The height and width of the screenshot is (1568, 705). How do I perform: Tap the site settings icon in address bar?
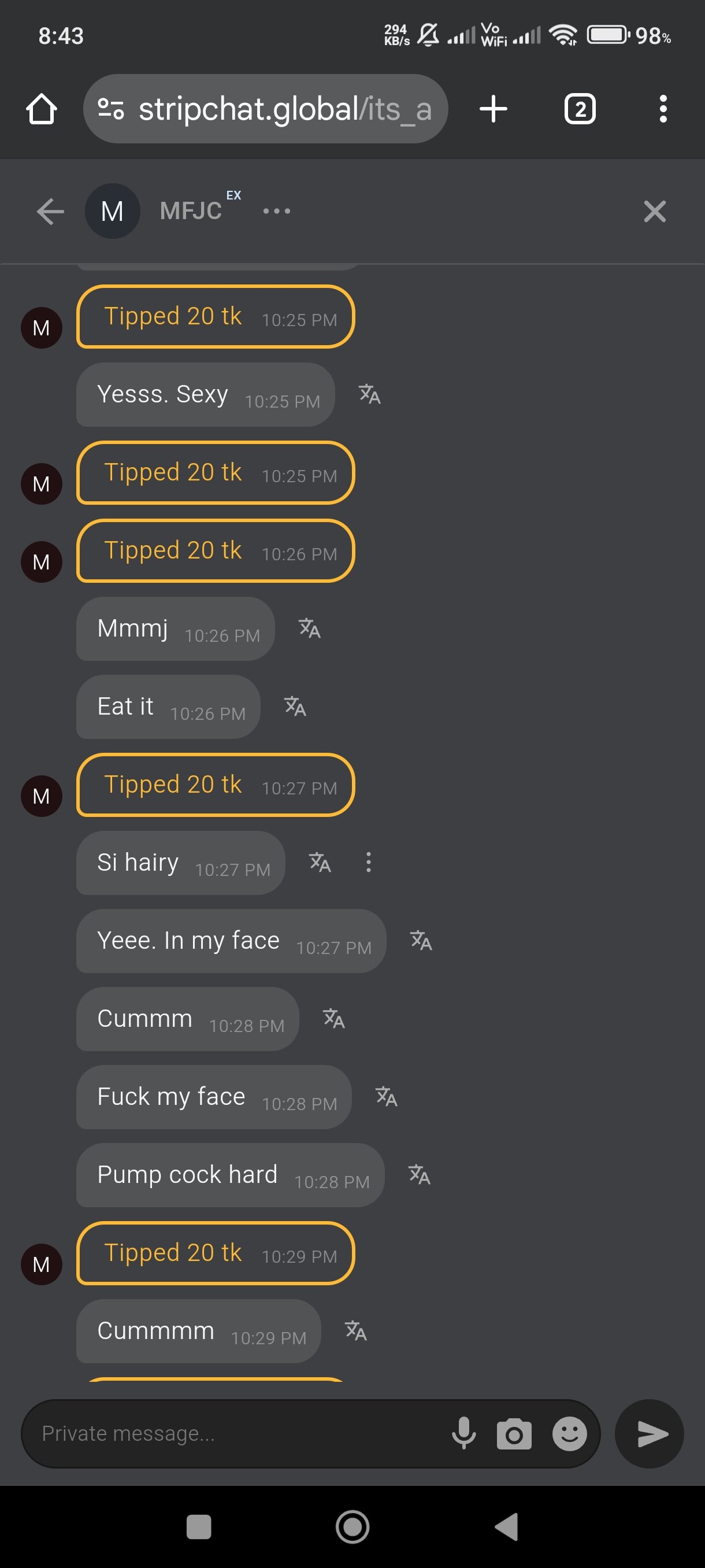(x=111, y=109)
